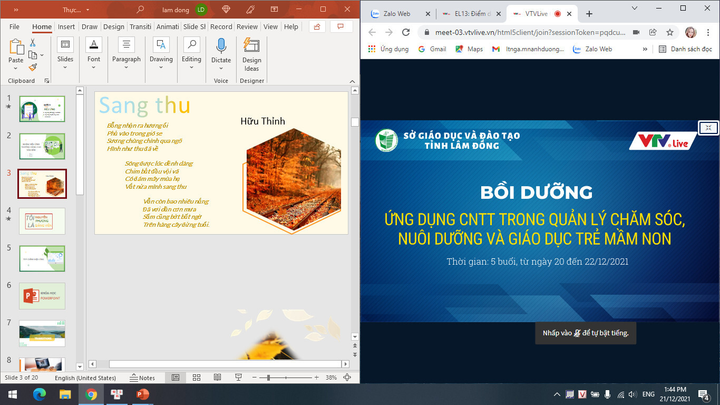Bookmark this page with star icon
This screenshot has width=720, height=405.
[670, 32]
